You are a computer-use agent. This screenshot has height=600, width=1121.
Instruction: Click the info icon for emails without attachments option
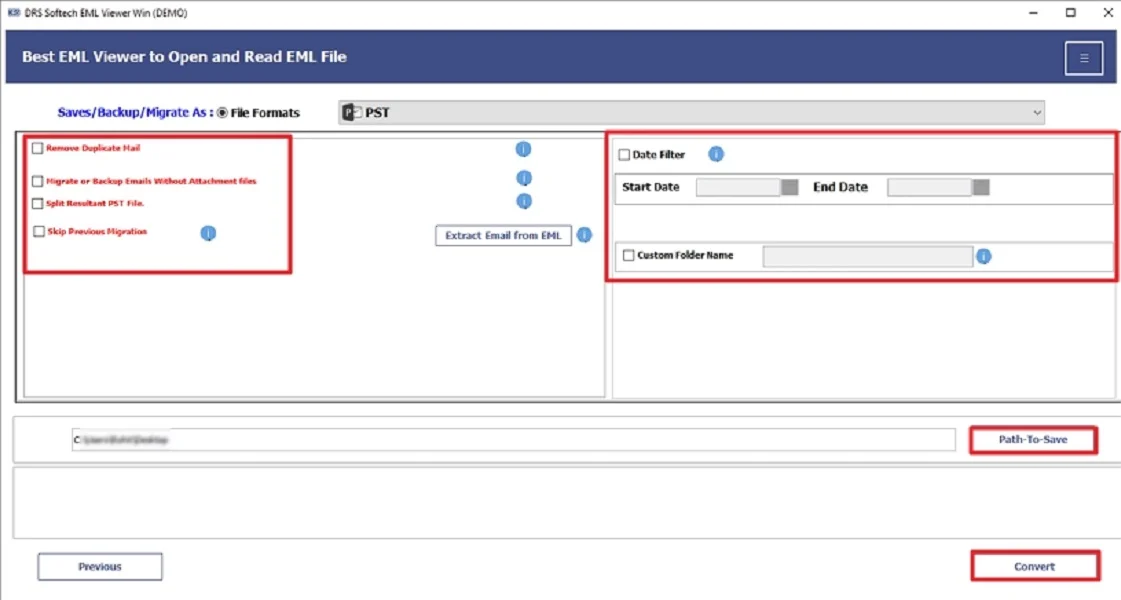coord(523,177)
